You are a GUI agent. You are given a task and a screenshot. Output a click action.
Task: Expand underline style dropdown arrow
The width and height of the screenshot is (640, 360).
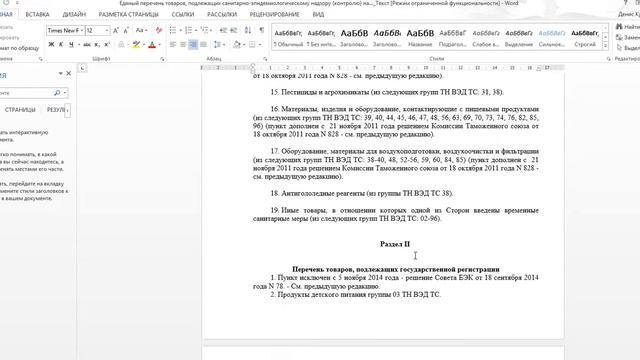pyautogui.click(x=78, y=44)
